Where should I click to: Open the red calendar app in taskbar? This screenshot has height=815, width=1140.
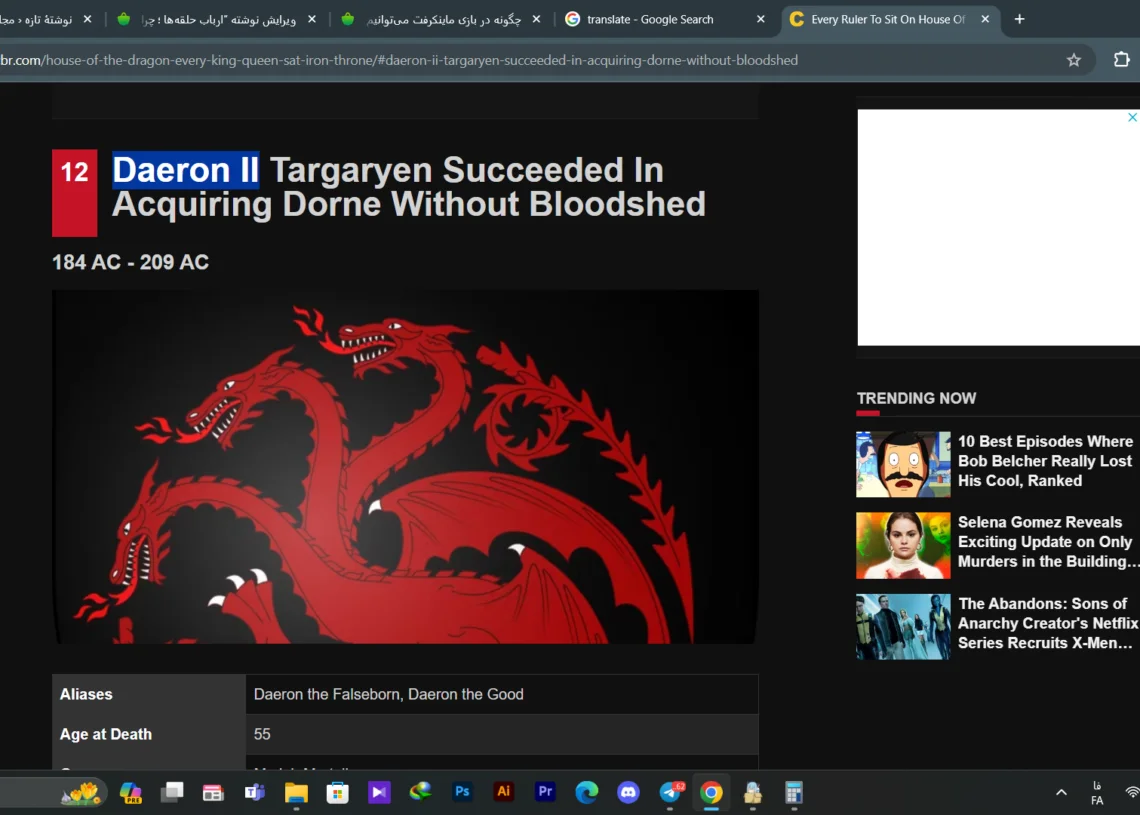click(x=213, y=792)
